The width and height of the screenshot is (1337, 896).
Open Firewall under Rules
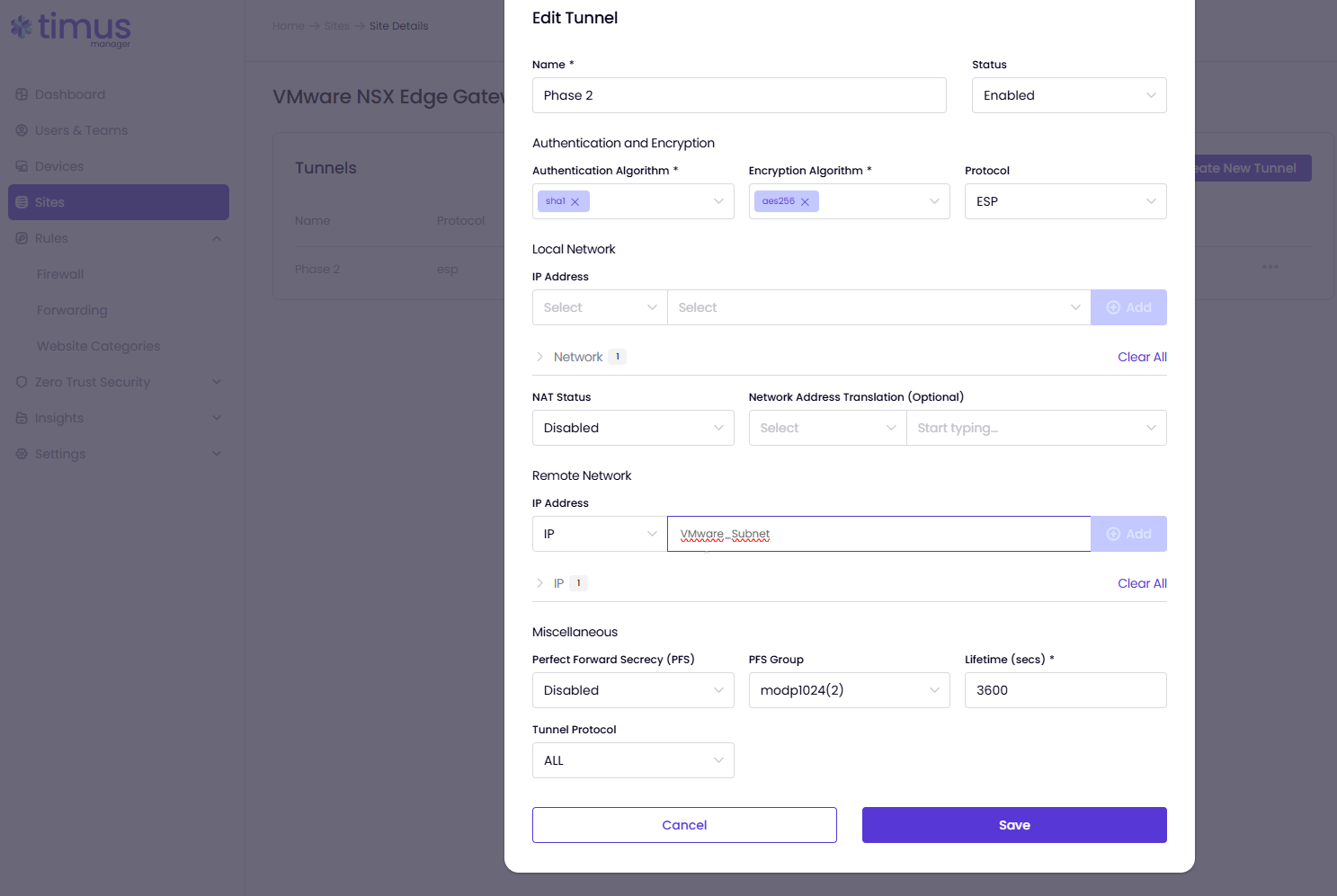point(60,274)
